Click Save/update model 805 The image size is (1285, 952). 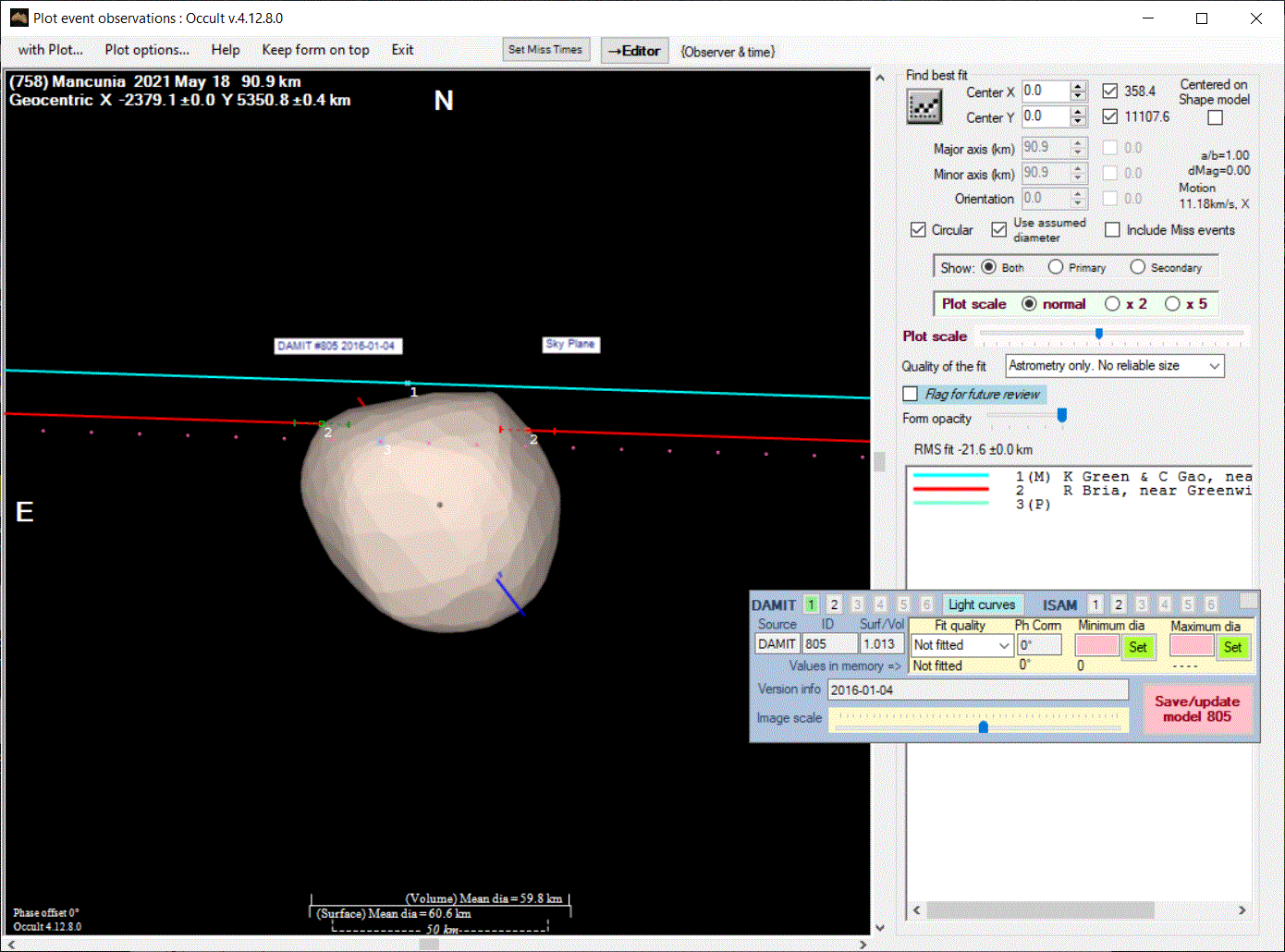[x=1197, y=709]
